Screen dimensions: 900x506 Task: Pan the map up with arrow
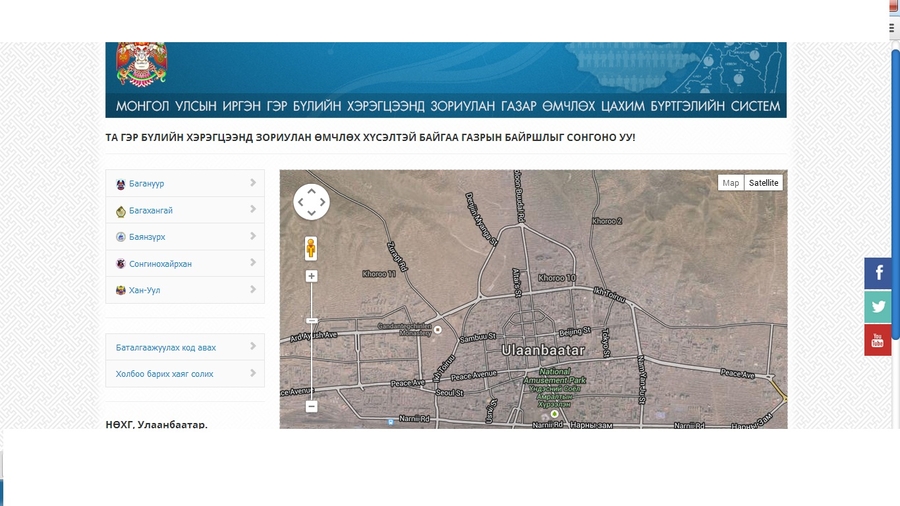pos(312,191)
